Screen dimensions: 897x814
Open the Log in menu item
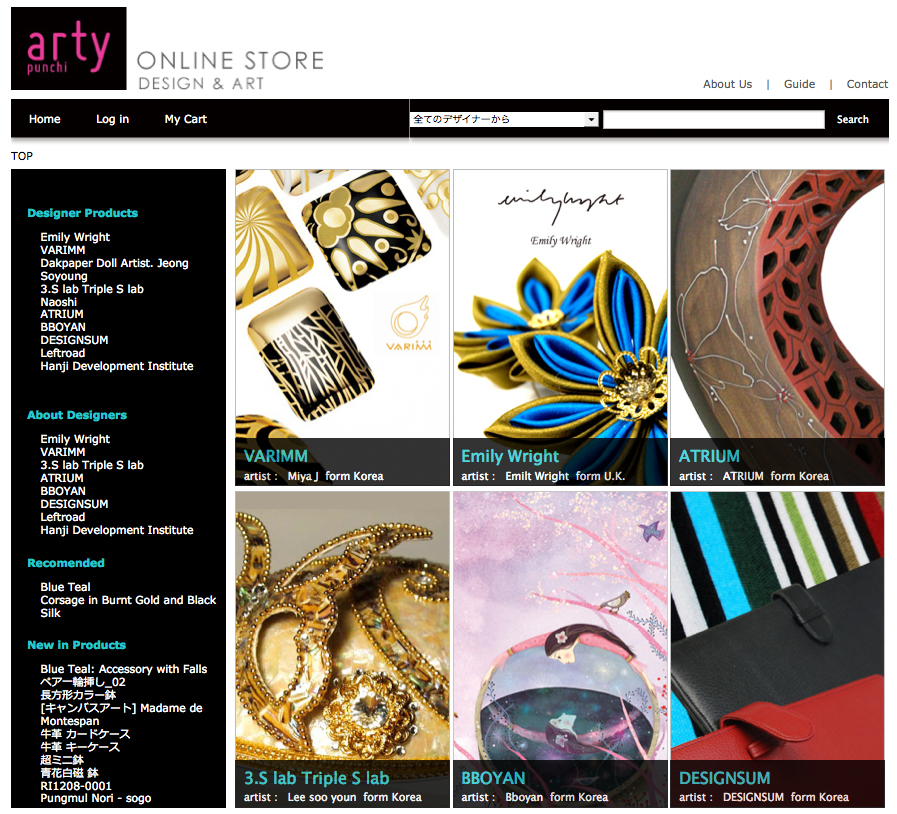(x=112, y=119)
